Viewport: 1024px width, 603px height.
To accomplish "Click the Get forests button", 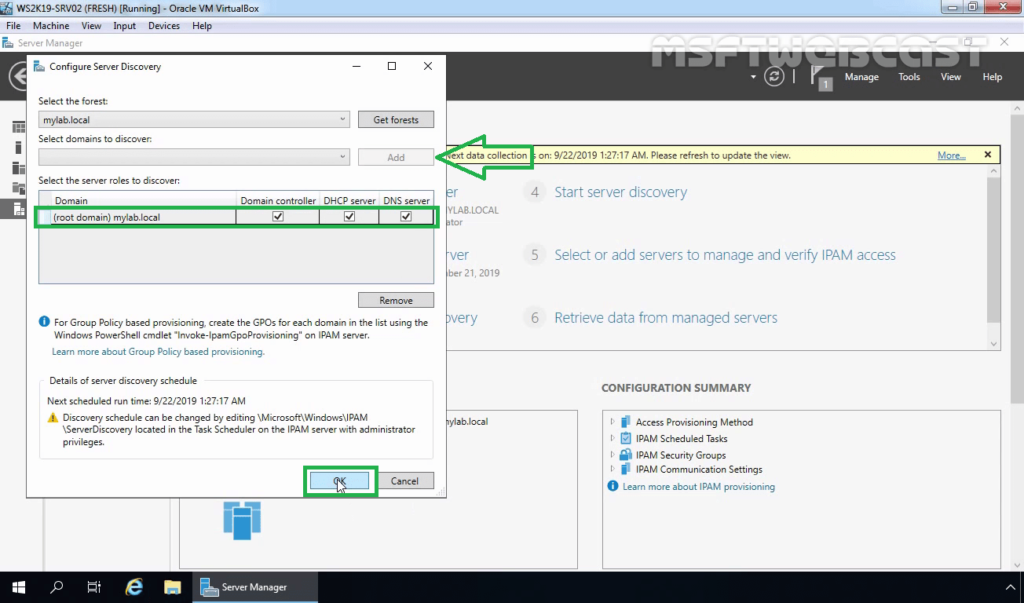I will tap(396, 120).
